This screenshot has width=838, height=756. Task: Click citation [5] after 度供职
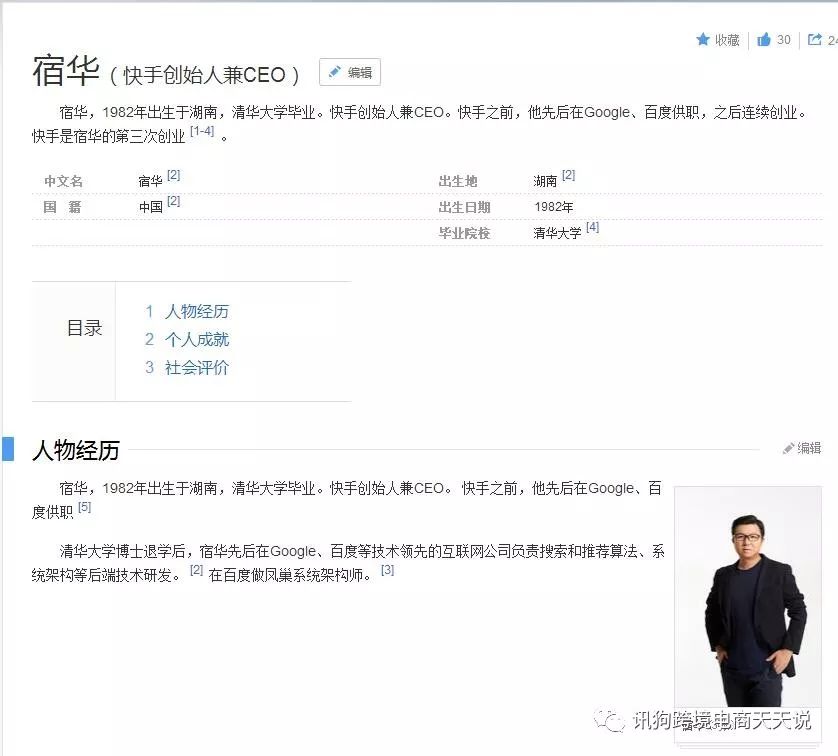point(84,507)
